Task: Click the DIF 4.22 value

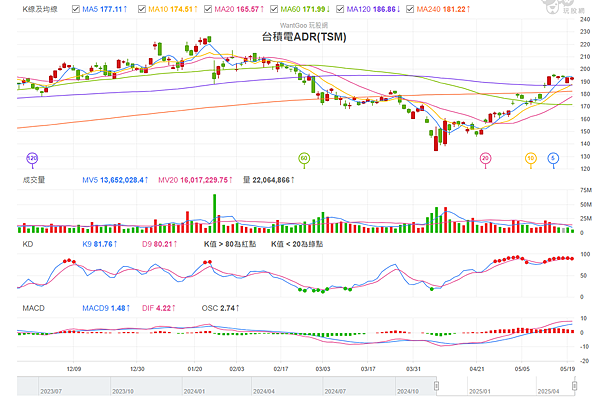Action: 158,308
